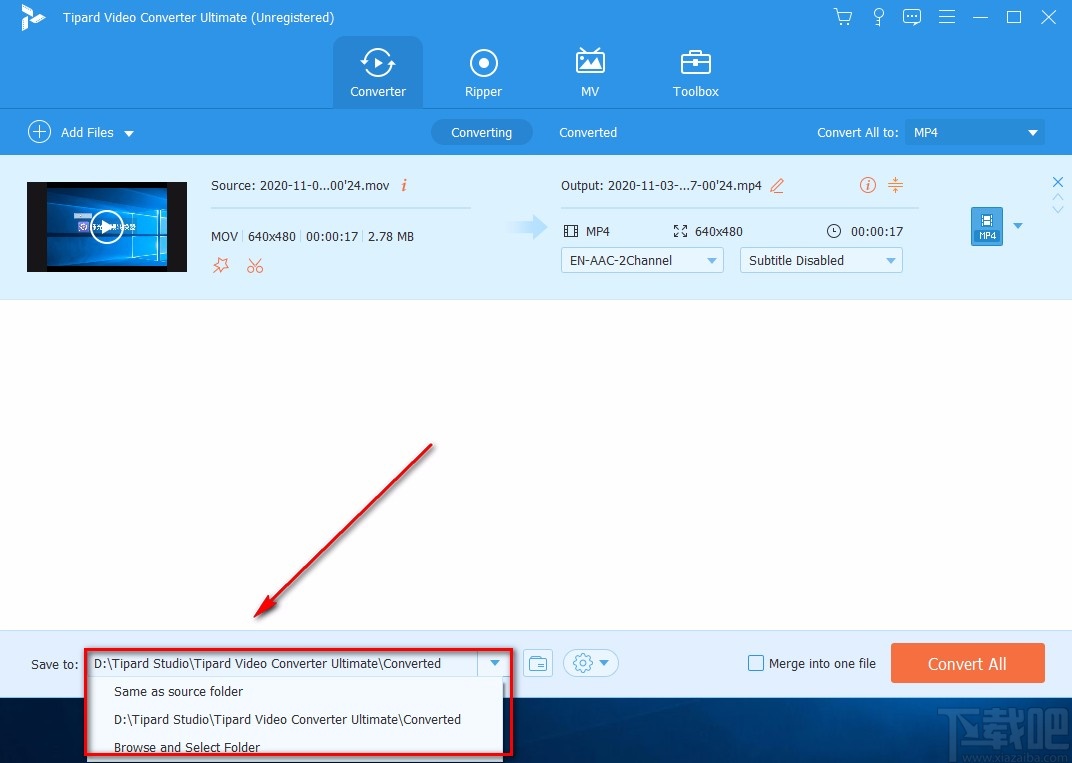
Task: Select the Converted tab
Action: (588, 133)
